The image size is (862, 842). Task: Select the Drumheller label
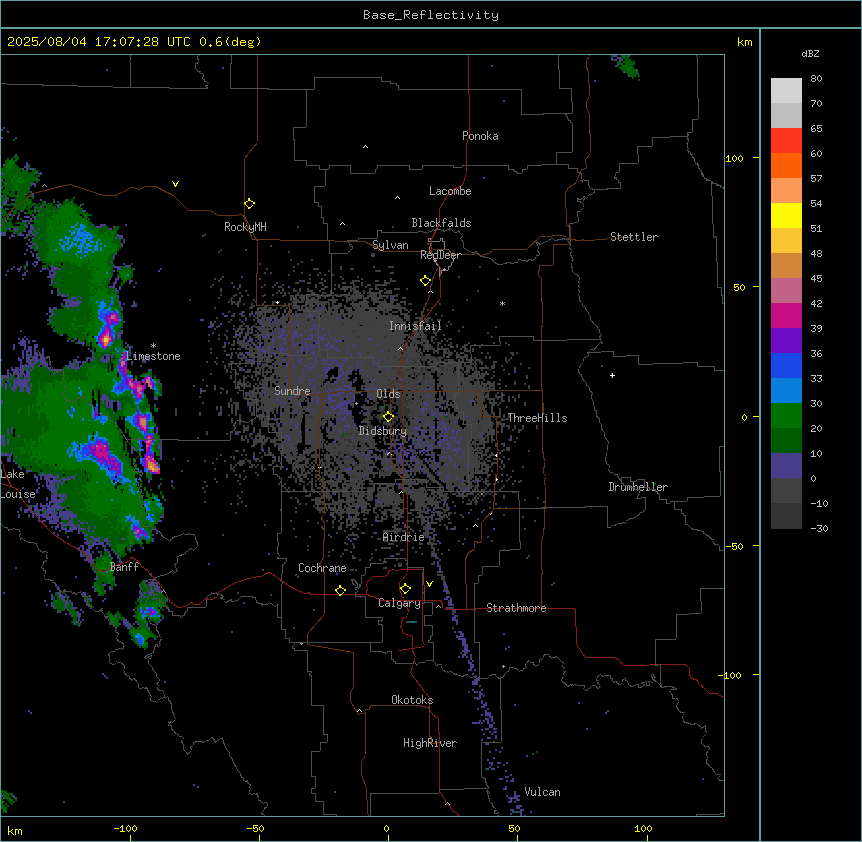tap(638, 487)
